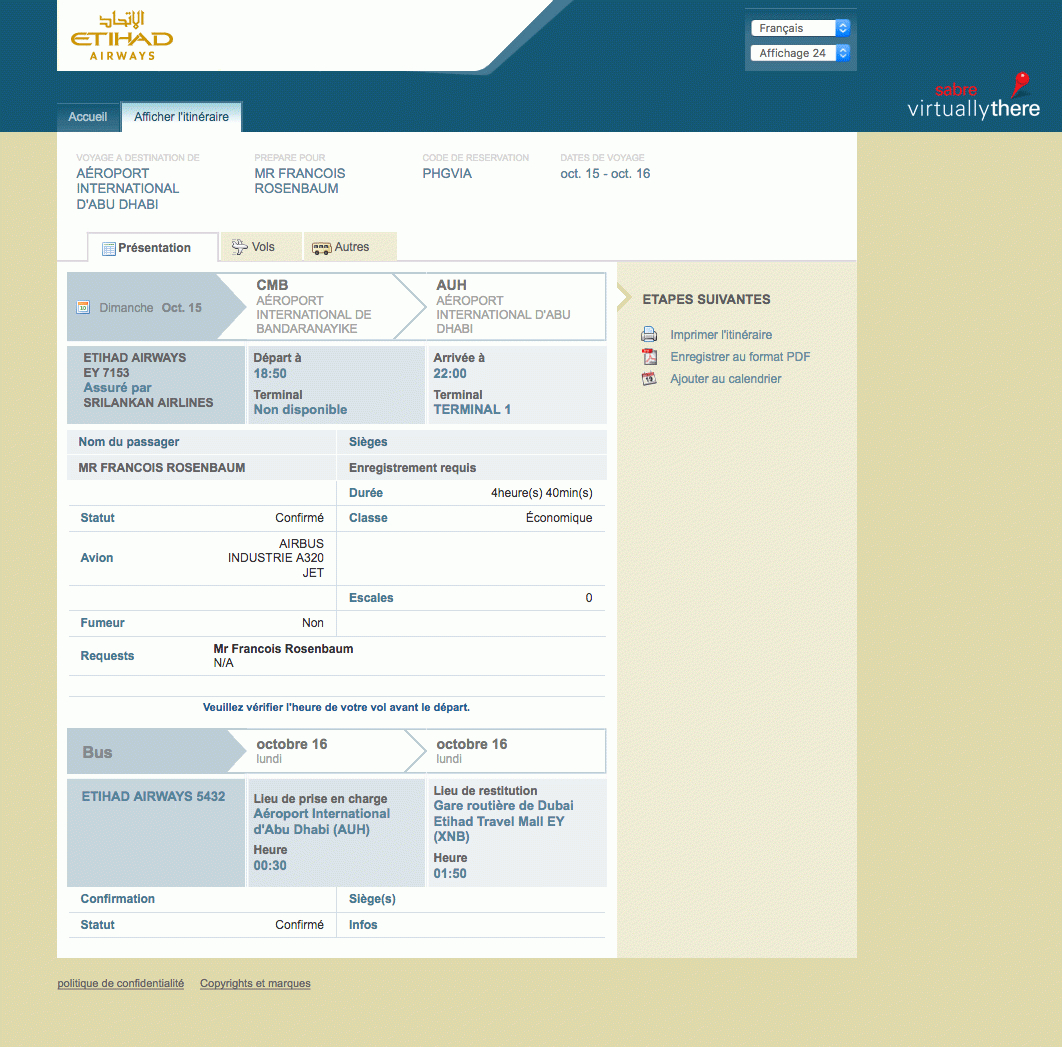
Task: Click the Bus segment header
Action: tap(97, 752)
